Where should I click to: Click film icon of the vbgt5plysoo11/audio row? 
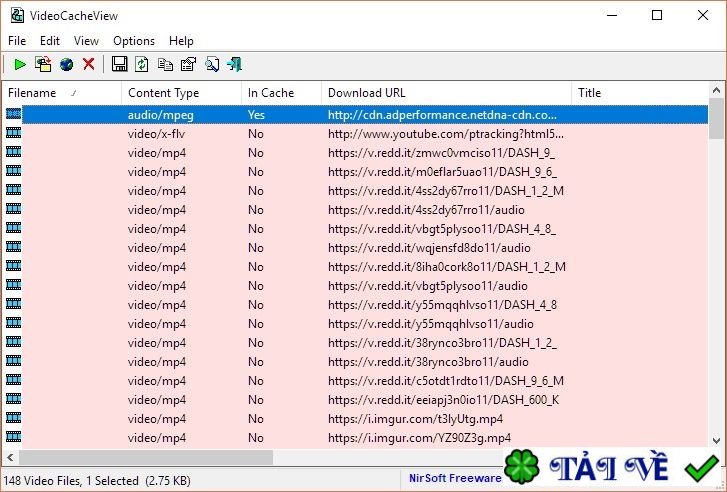[x=13, y=285]
